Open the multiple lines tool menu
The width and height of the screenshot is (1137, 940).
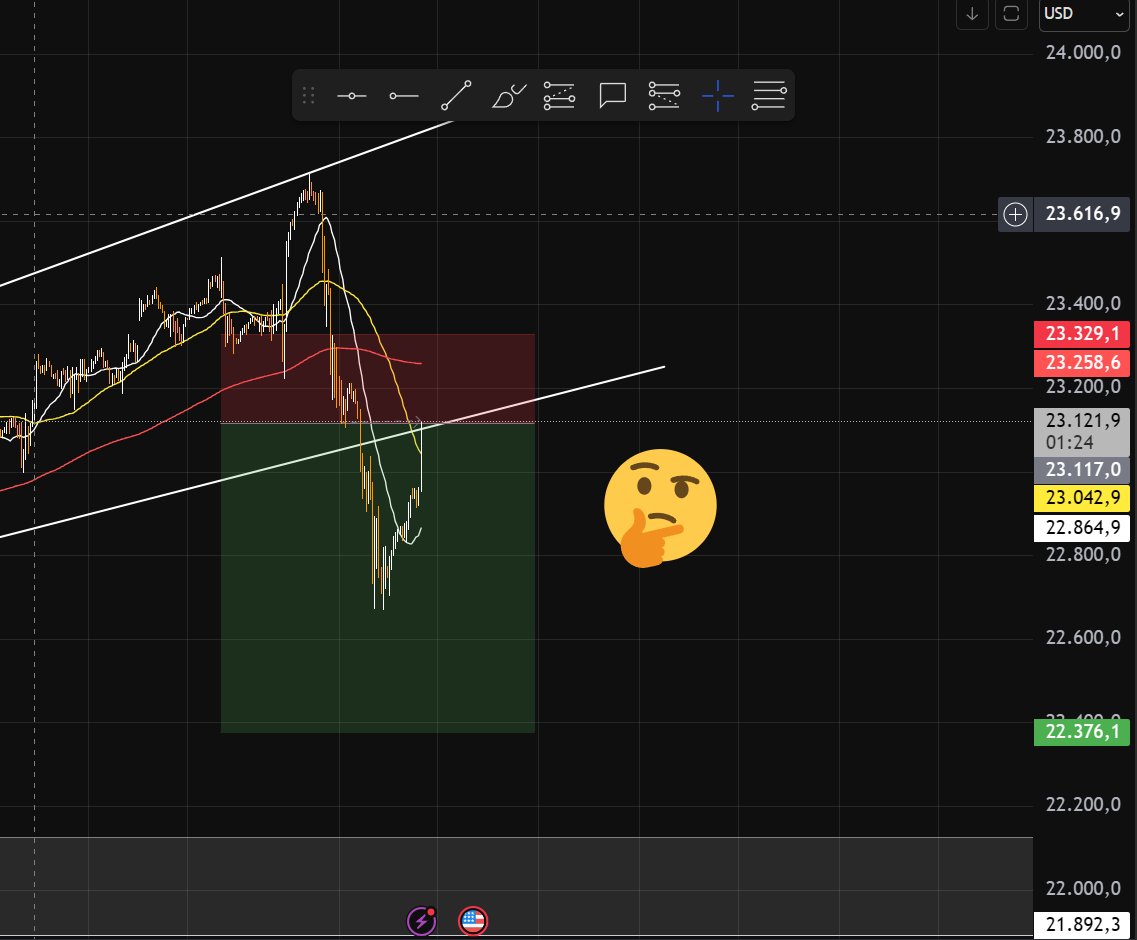click(769, 95)
